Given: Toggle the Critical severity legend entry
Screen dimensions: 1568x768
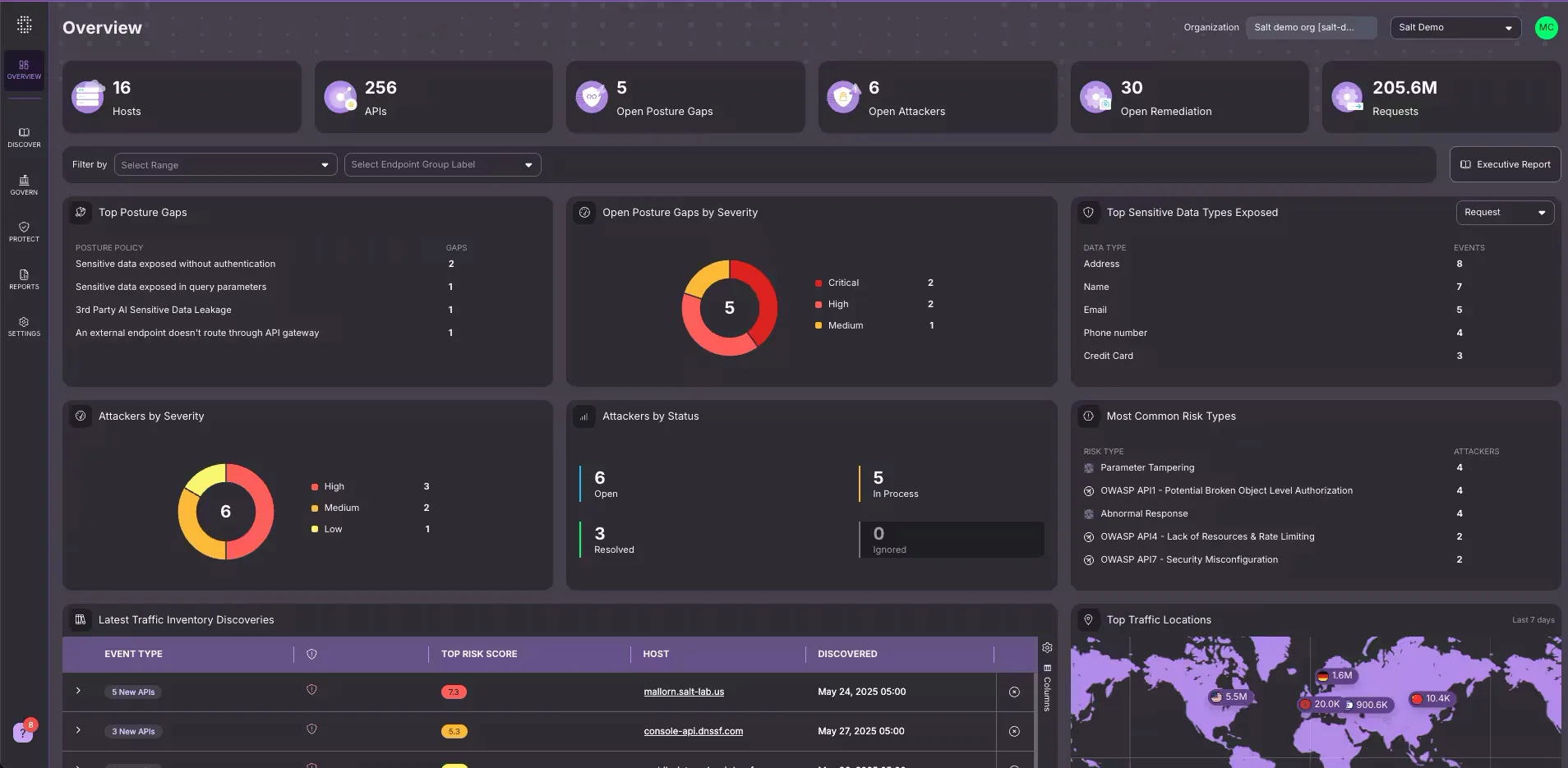Looking at the screenshot, I should [x=841, y=283].
